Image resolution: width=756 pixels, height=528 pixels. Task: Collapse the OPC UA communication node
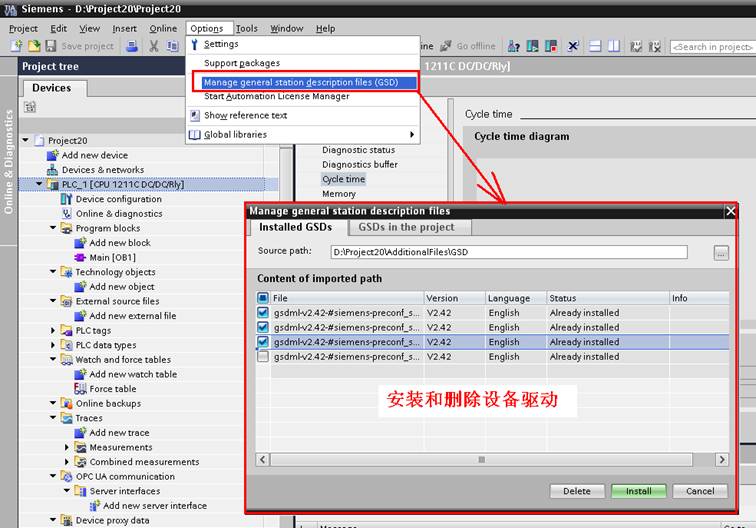click(53, 476)
